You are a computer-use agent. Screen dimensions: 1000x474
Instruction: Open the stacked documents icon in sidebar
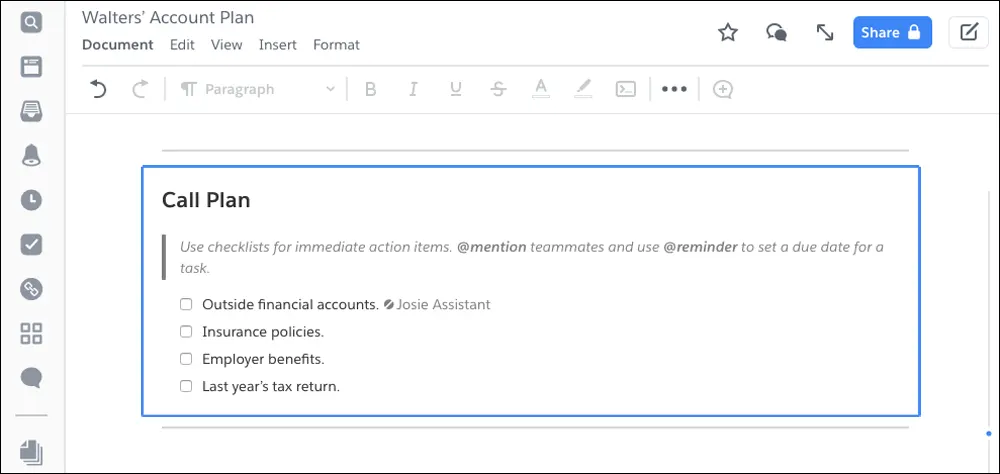tap(31, 452)
